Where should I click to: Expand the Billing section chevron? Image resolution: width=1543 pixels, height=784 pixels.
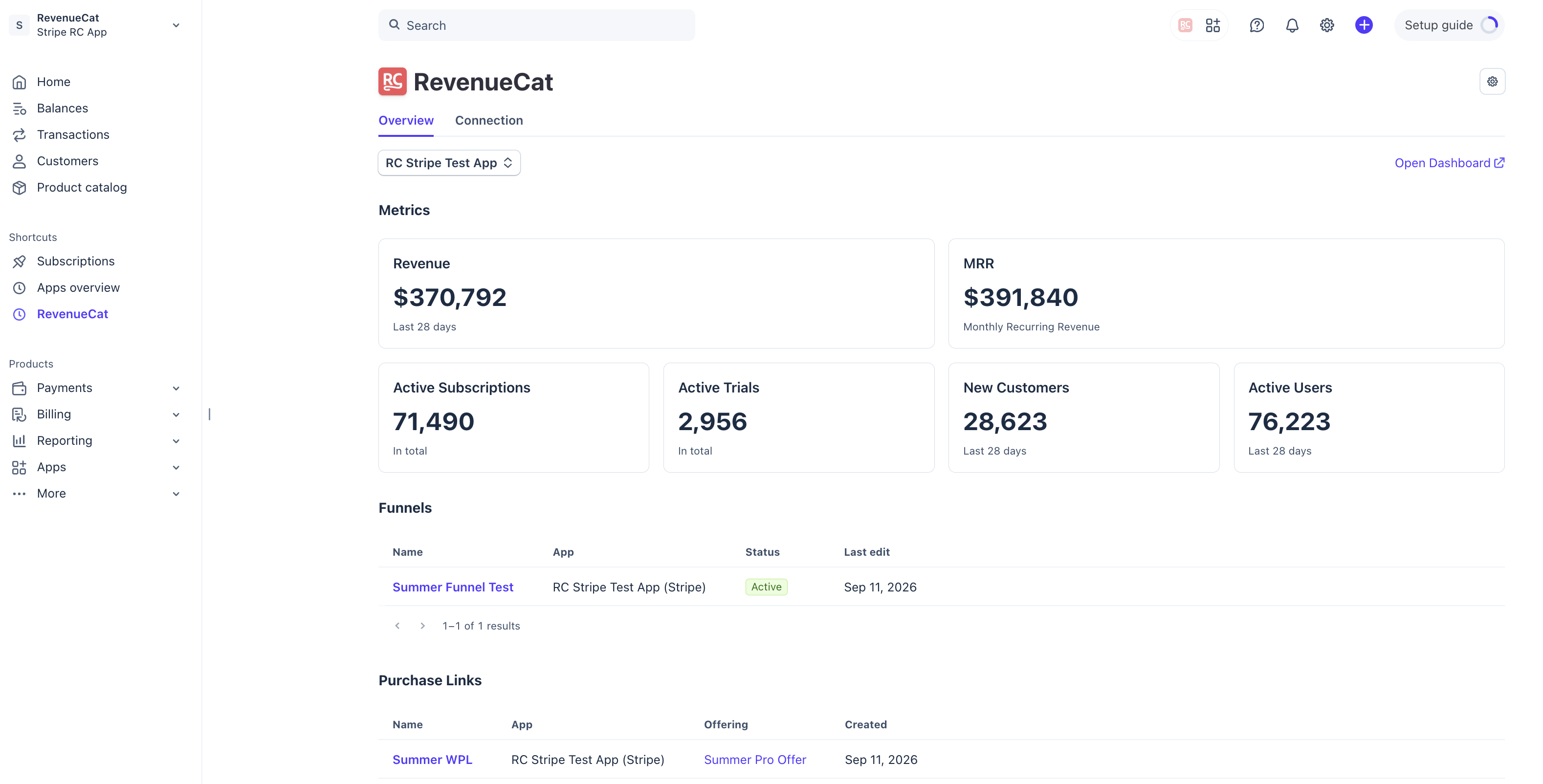point(176,414)
